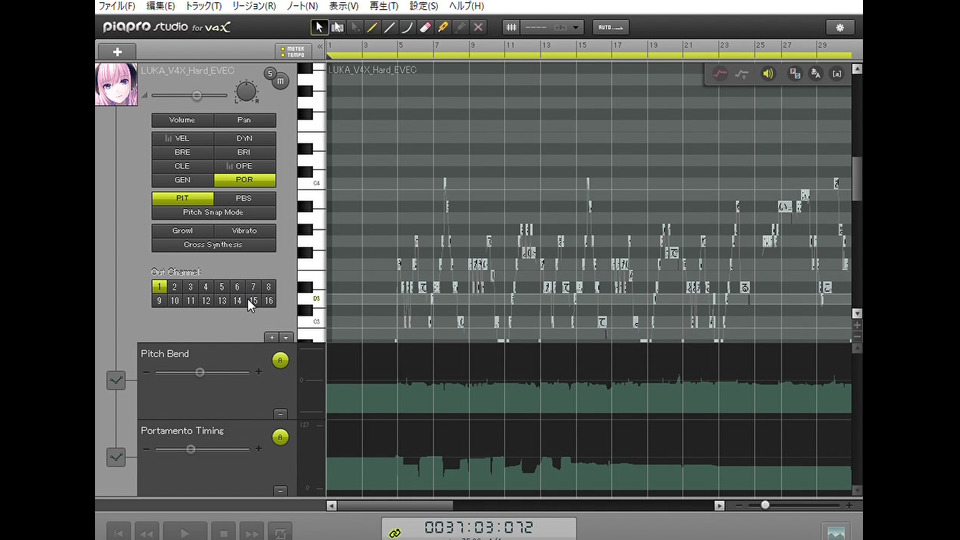Toggle the DYN parameter

pyautogui.click(x=244, y=138)
